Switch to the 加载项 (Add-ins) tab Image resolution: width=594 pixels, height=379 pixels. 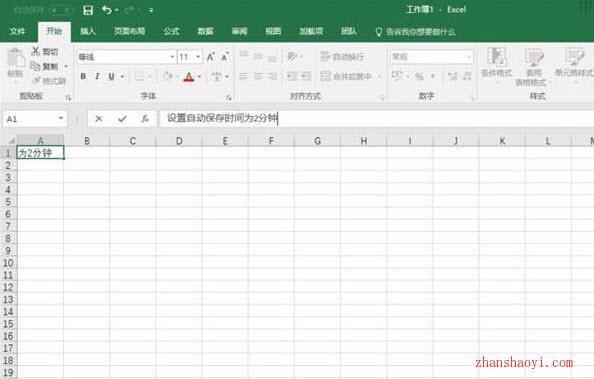click(311, 31)
